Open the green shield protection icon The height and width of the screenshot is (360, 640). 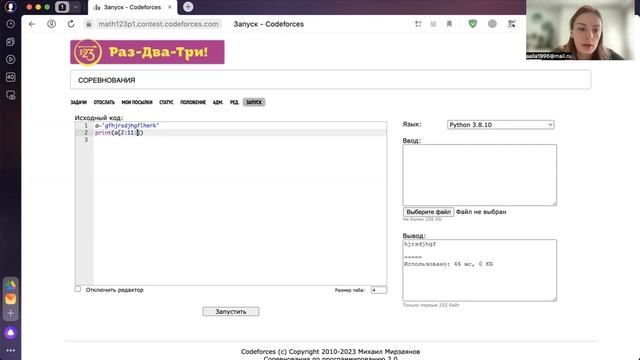point(473,24)
